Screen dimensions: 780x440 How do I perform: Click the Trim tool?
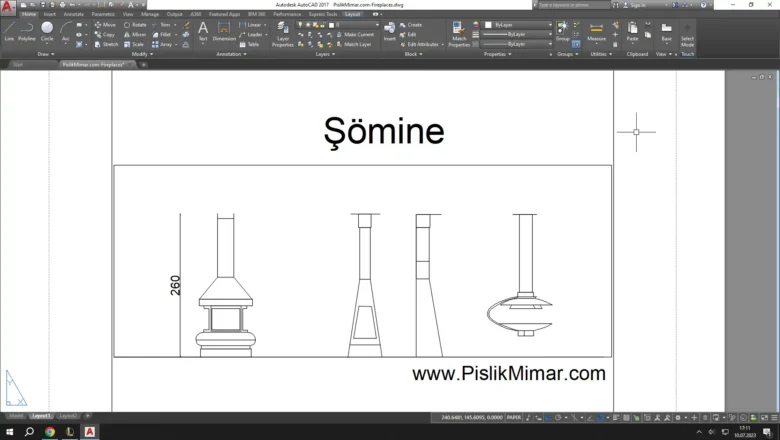click(x=161, y=24)
